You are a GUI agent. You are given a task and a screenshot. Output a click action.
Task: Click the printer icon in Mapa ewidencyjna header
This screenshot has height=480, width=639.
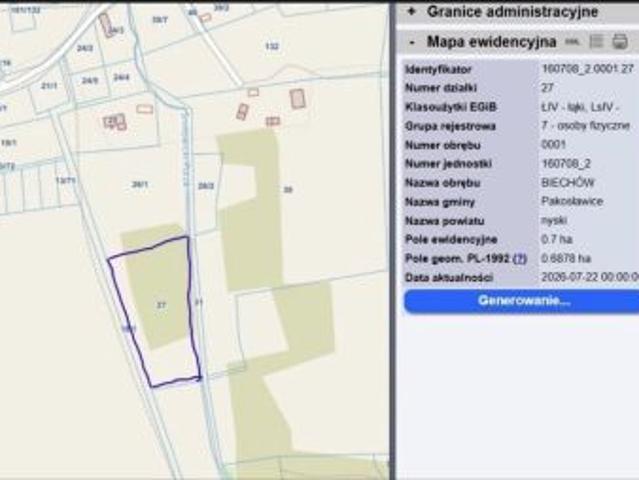click(620, 41)
